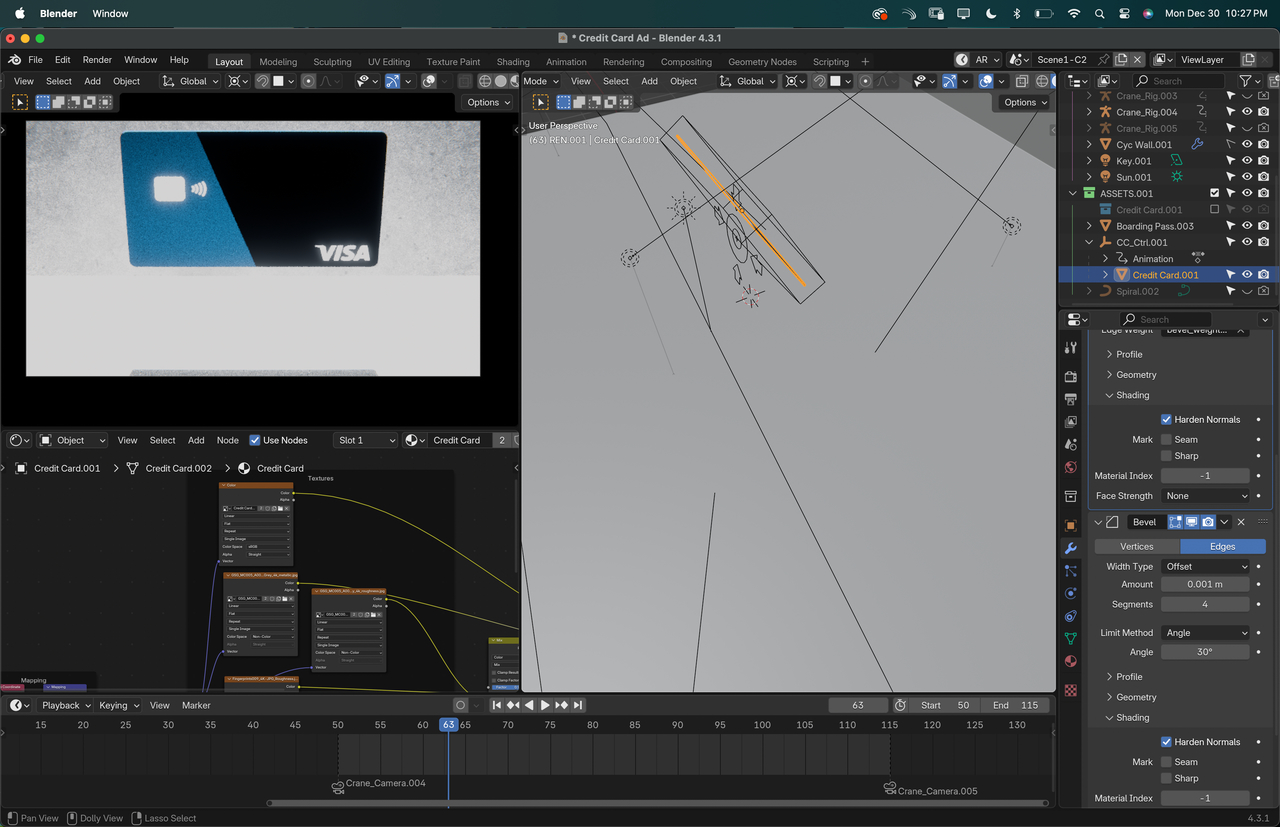This screenshot has height=827, width=1280.
Task: Open the Modifiers wrench tab
Action: pyautogui.click(x=1071, y=549)
